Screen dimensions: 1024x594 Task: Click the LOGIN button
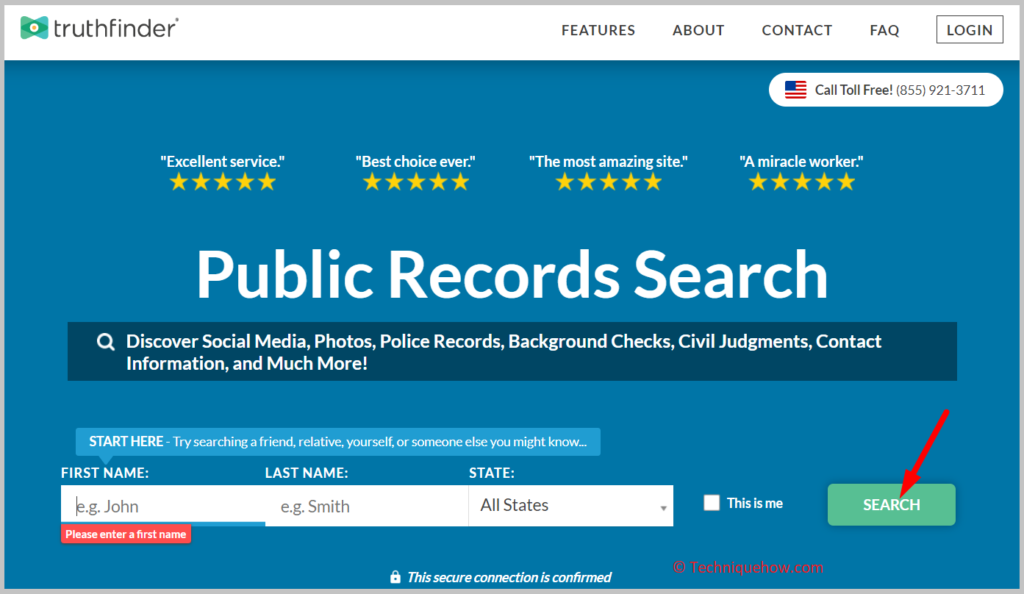(x=969, y=30)
